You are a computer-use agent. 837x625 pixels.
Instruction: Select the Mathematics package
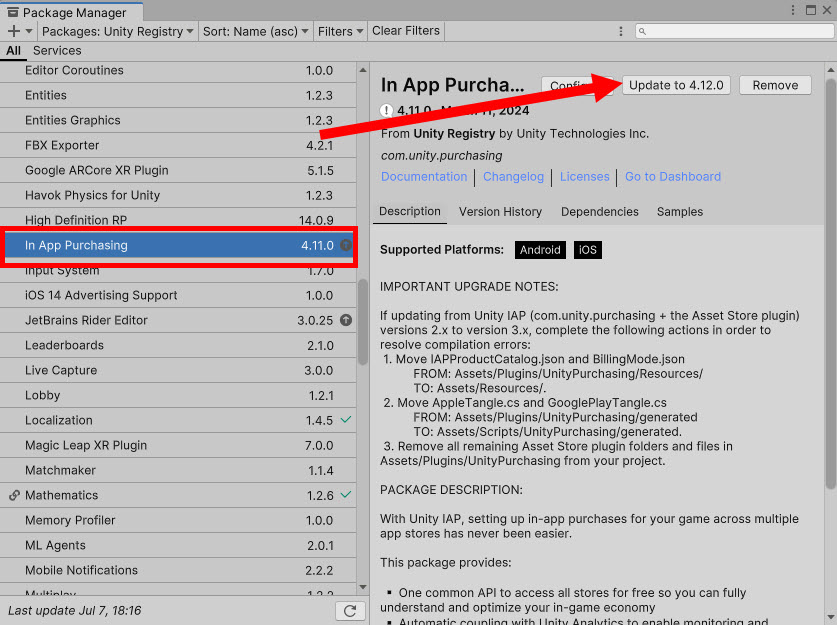coord(178,496)
